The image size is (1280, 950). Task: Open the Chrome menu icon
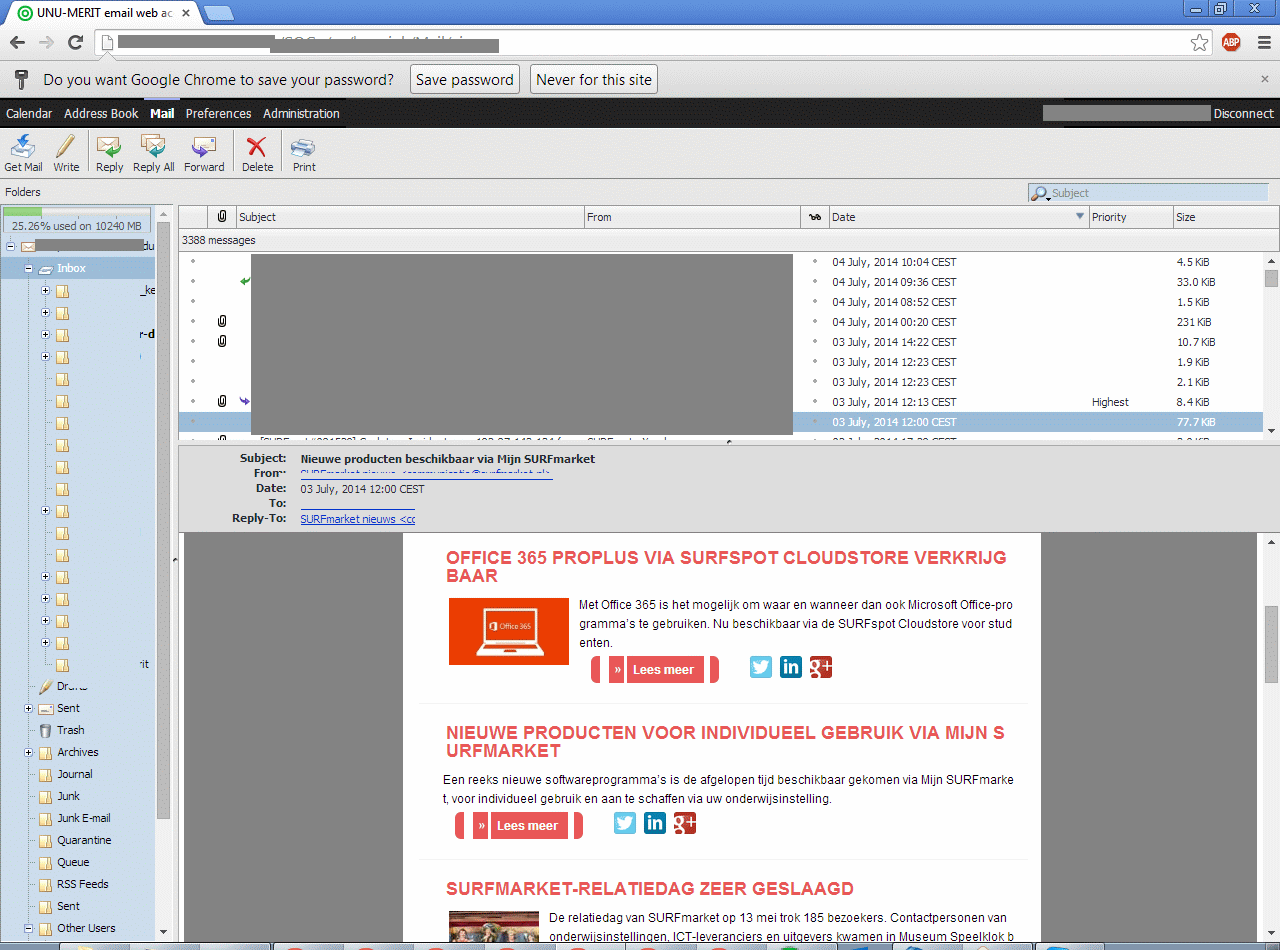pyautogui.click(x=1263, y=42)
